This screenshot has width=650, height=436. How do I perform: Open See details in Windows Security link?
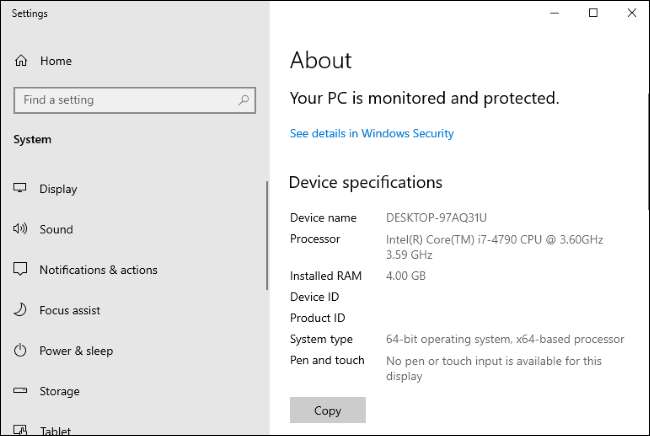[371, 133]
